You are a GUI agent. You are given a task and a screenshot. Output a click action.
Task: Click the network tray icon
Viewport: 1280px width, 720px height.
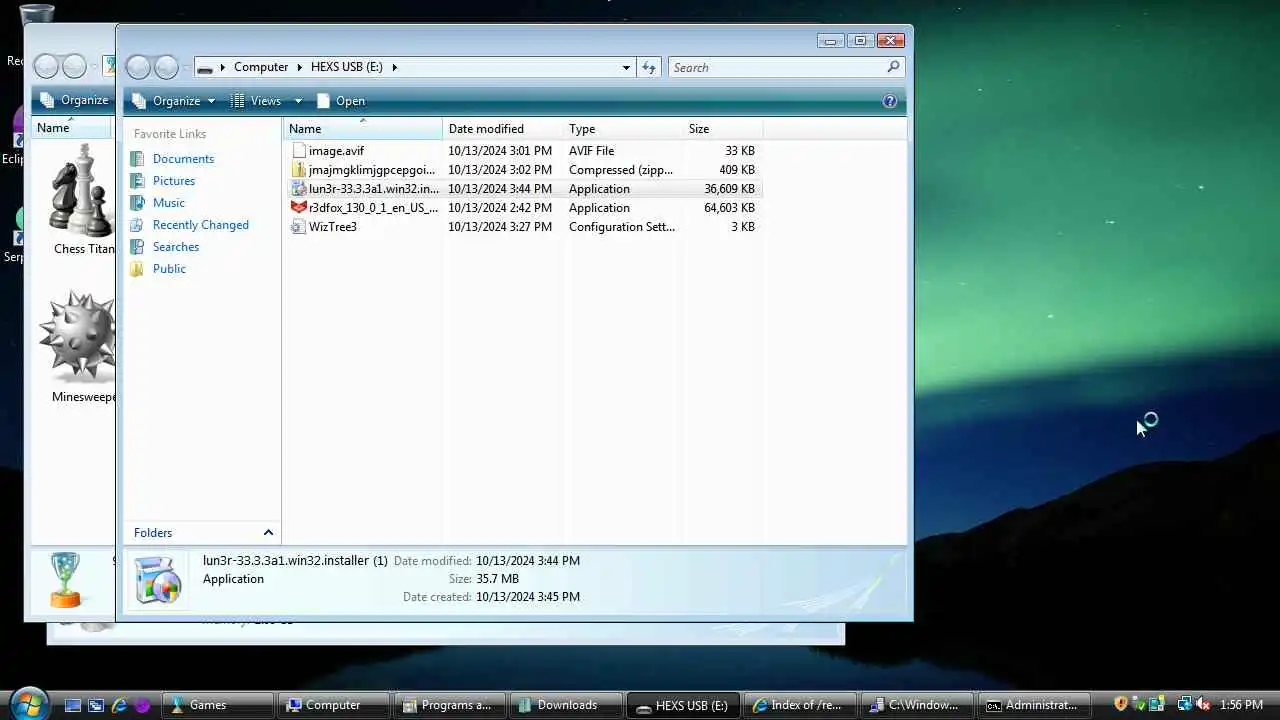coord(1184,705)
